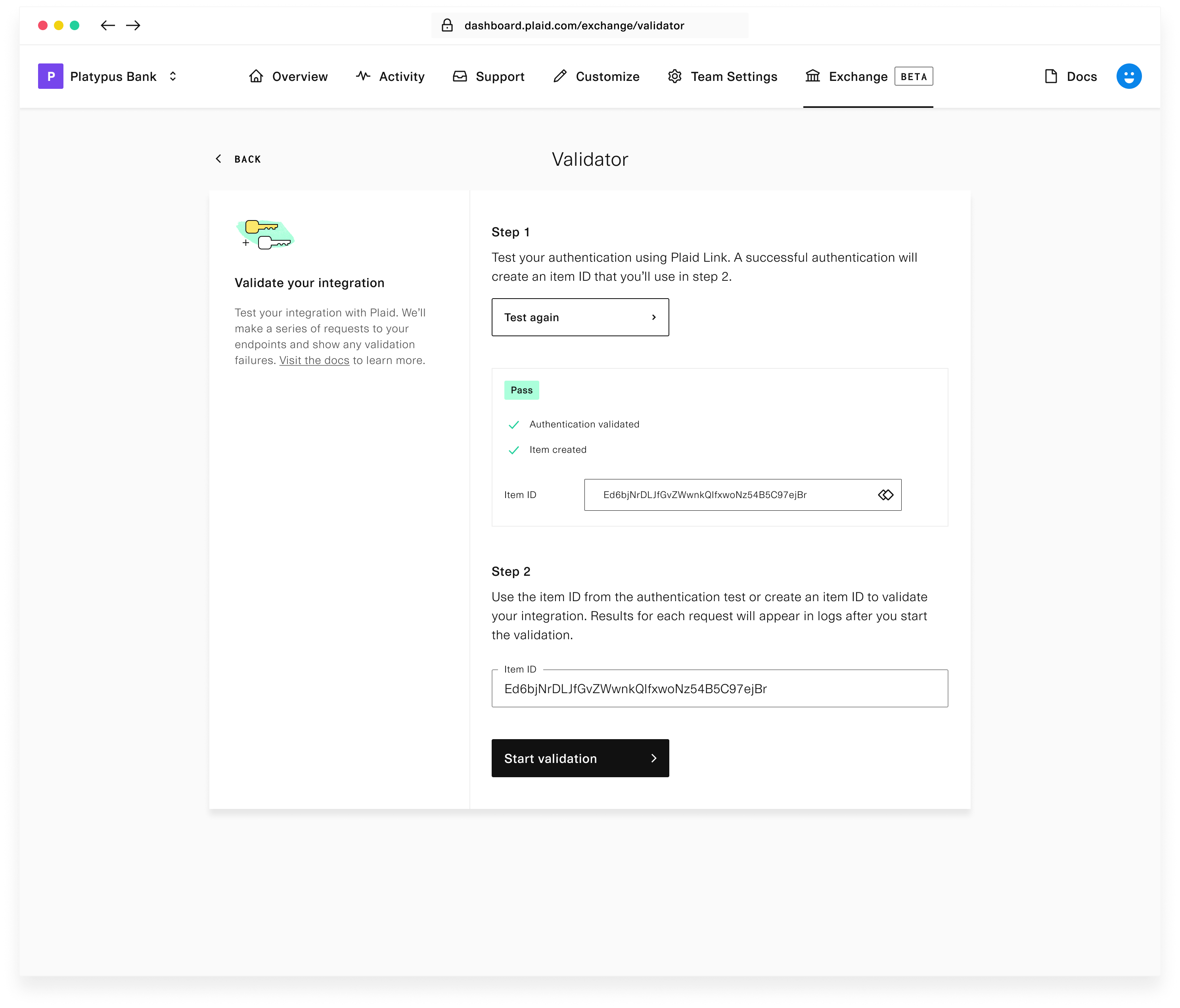Click the BACK chevron icon
Screen dimensions: 1180x1008
pyautogui.click(x=219, y=159)
